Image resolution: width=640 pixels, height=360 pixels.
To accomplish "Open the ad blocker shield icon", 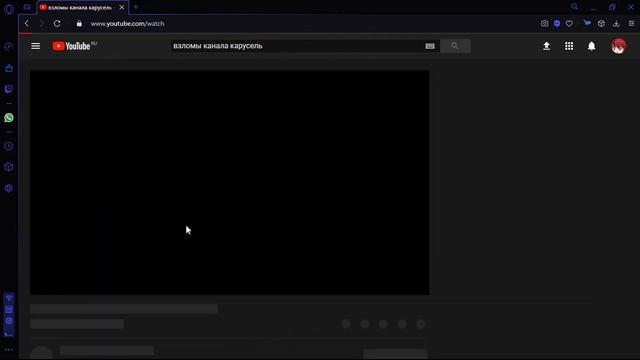I will [x=557, y=24].
